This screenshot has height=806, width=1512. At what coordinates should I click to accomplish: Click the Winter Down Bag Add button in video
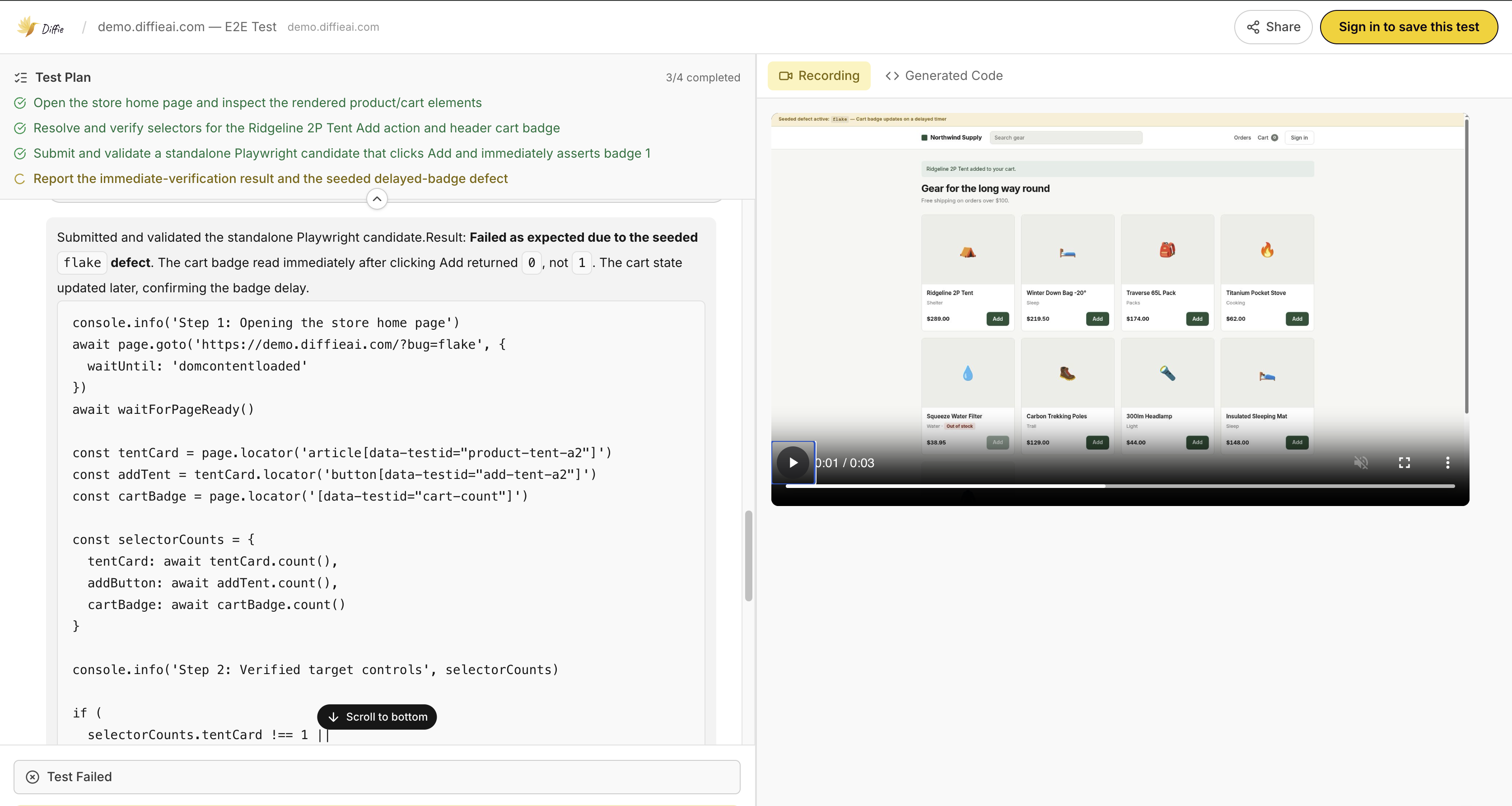coord(1097,319)
